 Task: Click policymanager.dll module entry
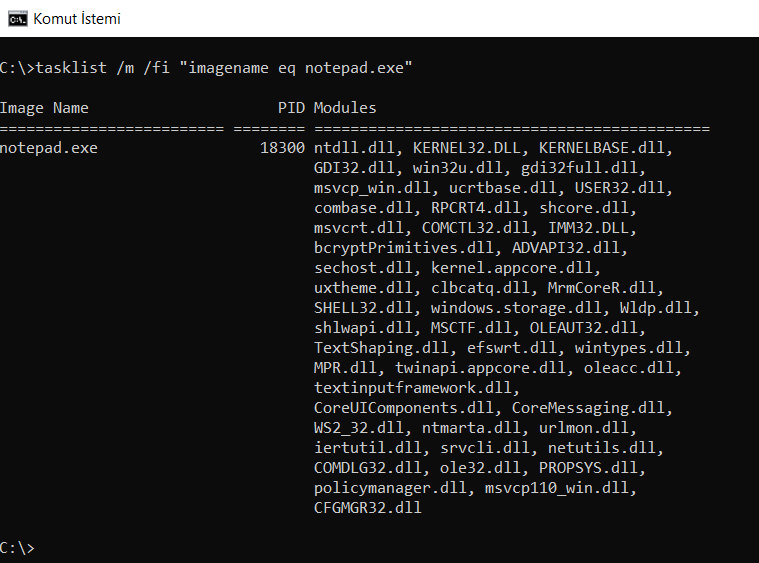coord(390,488)
